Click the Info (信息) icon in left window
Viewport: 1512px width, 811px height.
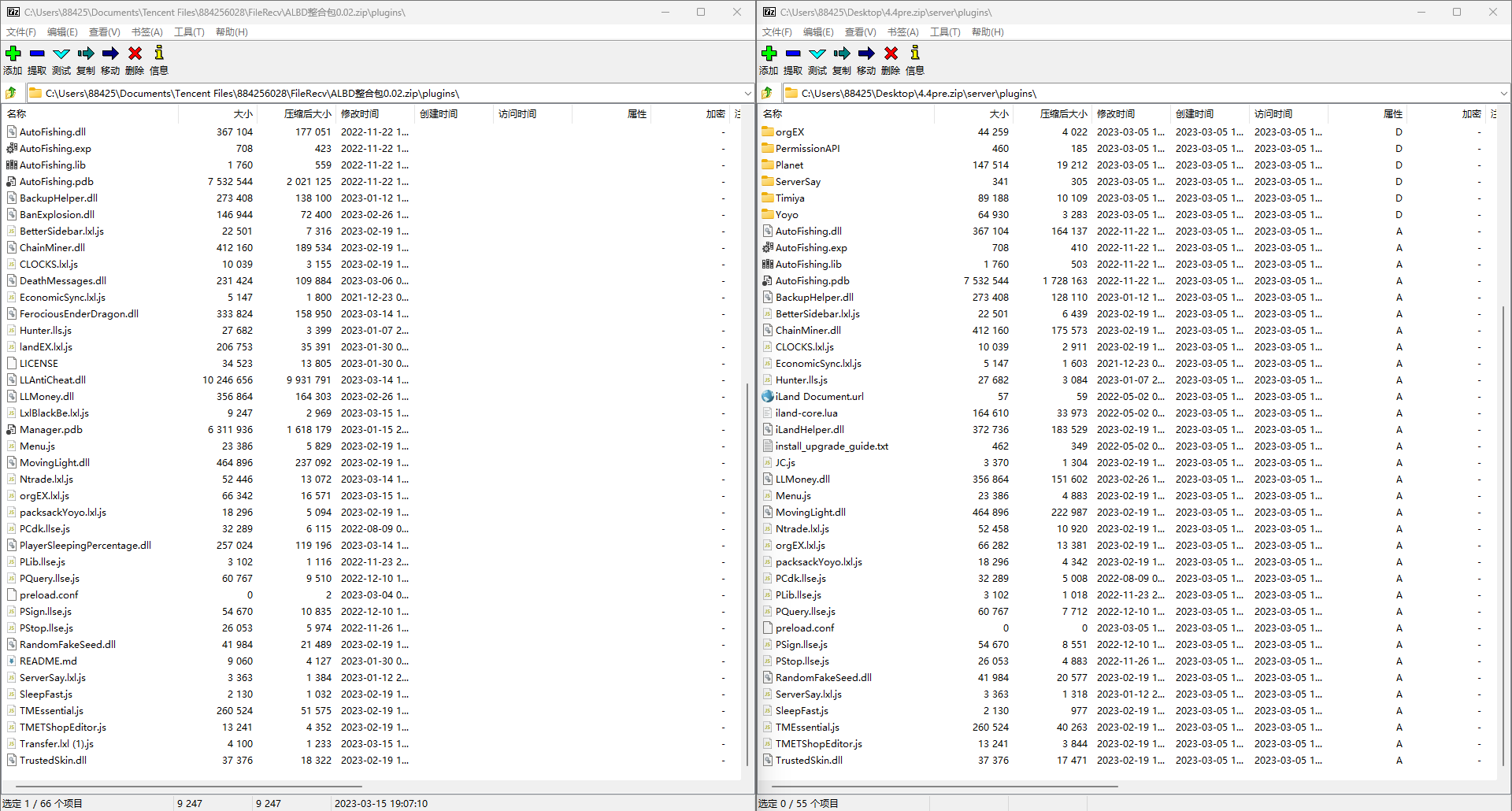click(x=159, y=54)
